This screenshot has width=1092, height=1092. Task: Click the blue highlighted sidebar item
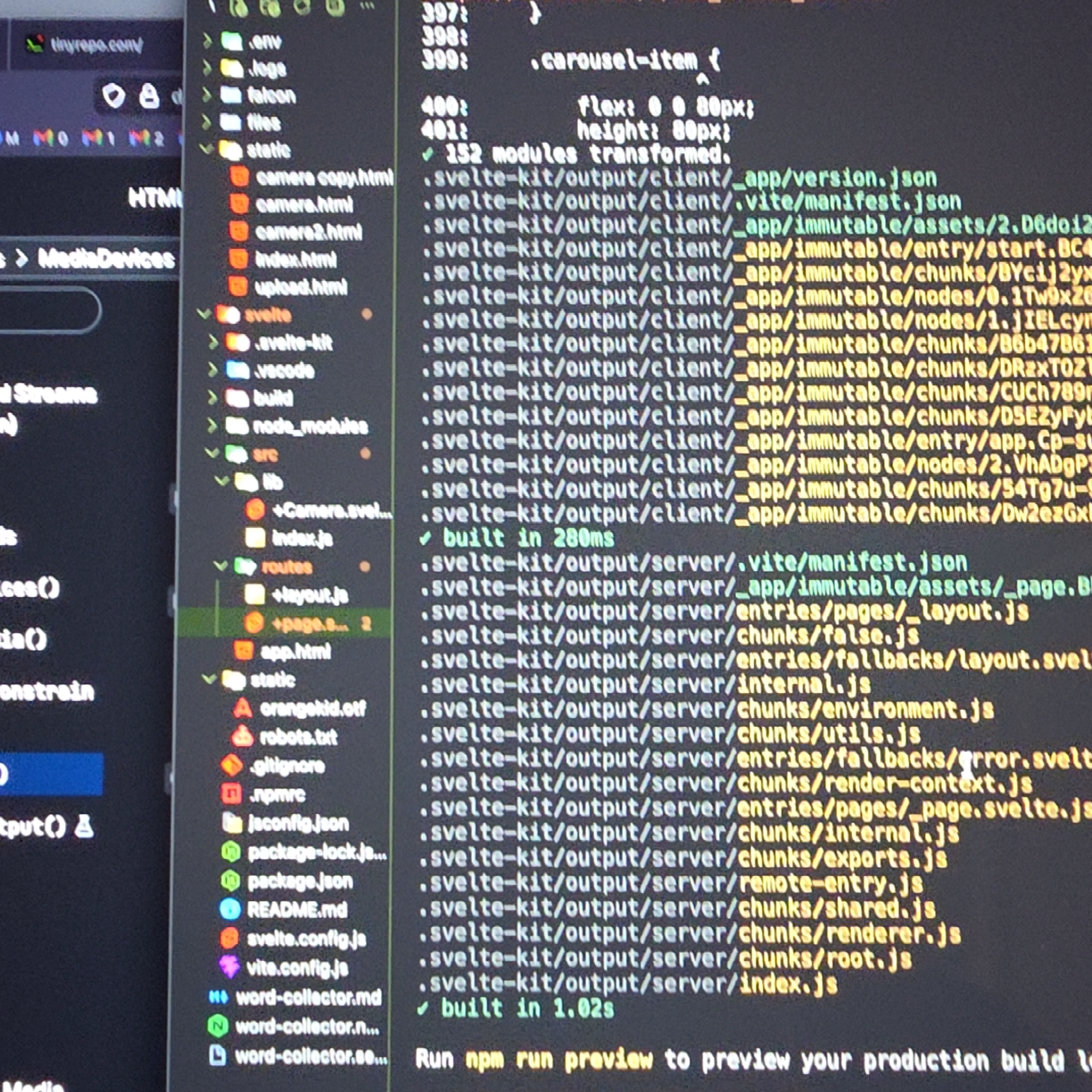(51, 773)
